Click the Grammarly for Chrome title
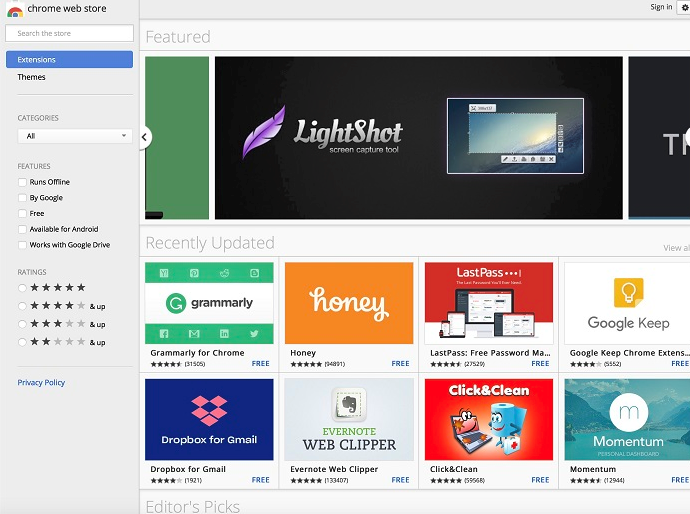Screen dimensions: 690x514 pyautogui.click(x=197, y=353)
